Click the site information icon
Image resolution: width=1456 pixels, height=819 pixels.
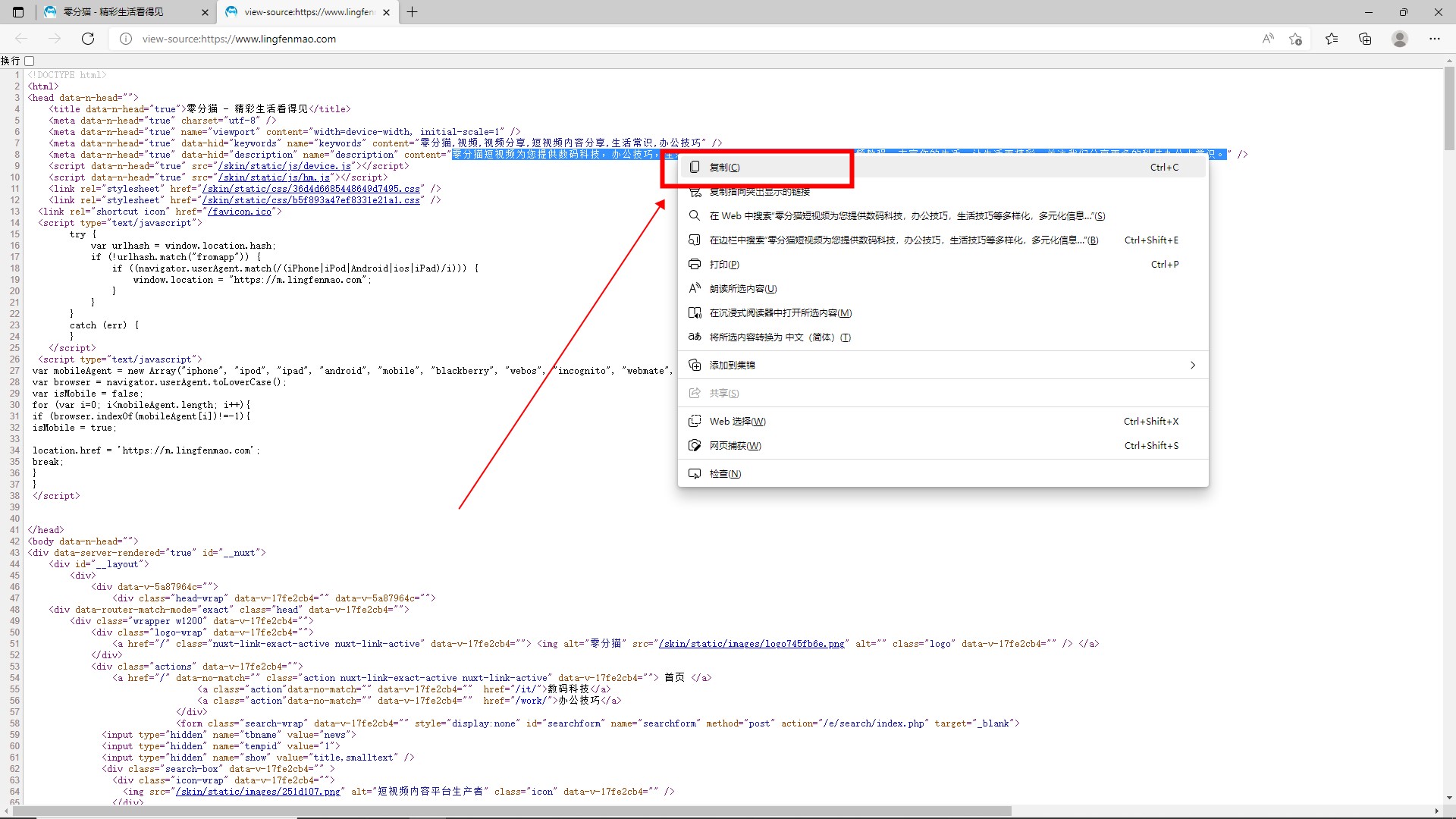(126, 39)
